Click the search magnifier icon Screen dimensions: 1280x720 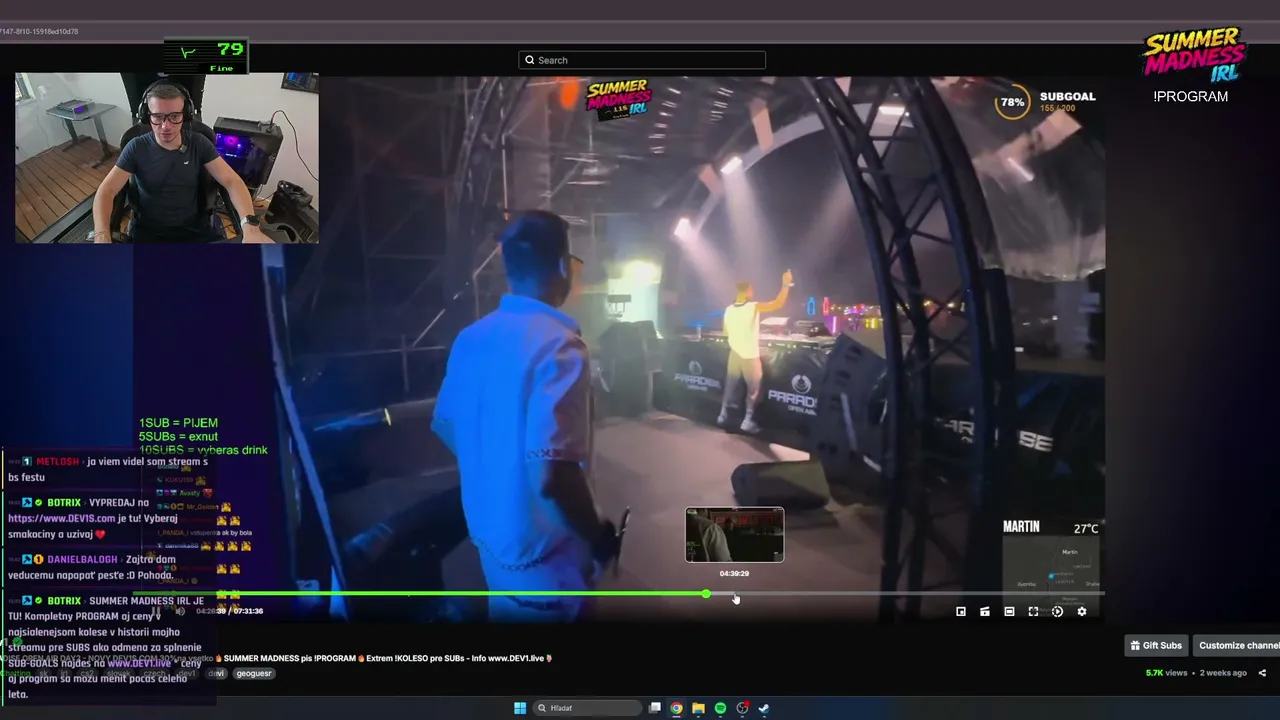(x=530, y=60)
